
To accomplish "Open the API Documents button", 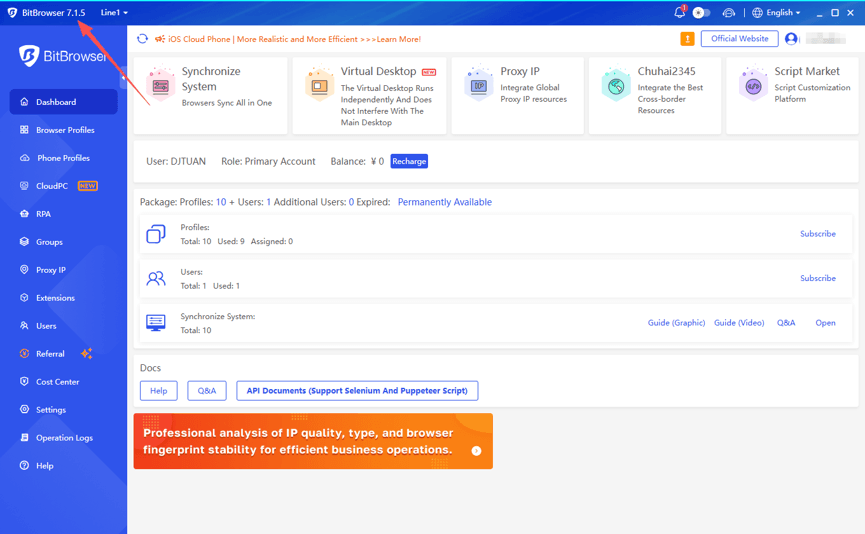I will pos(357,391).
